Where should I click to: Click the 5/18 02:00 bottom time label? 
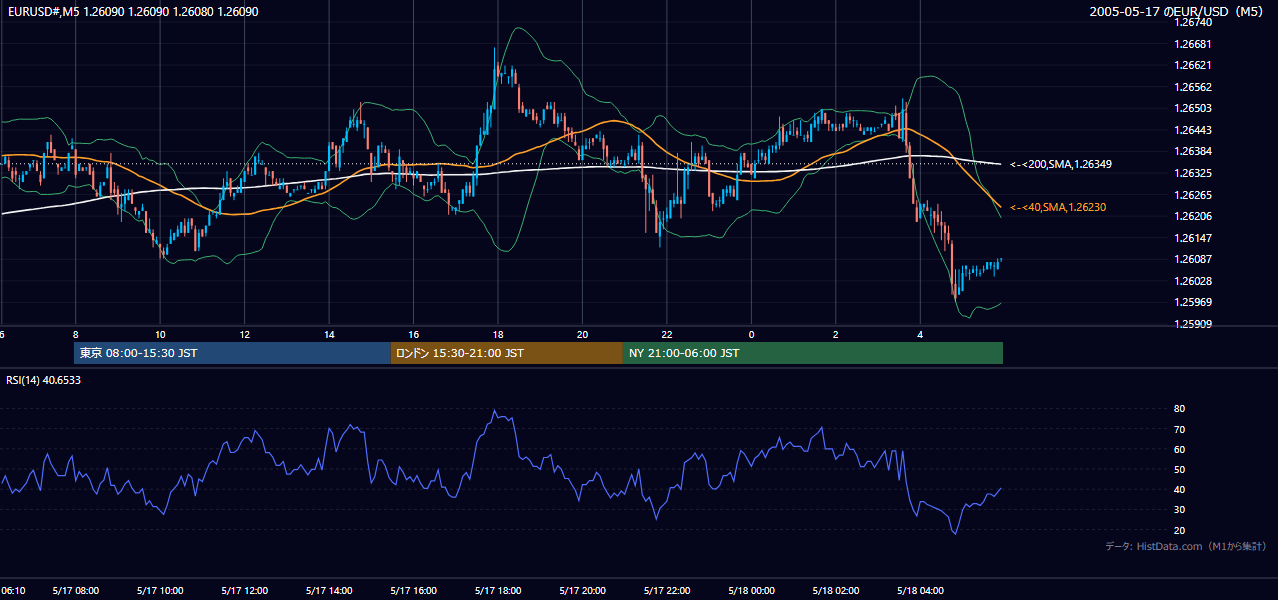pyautogui.click(x=836, y=591)
